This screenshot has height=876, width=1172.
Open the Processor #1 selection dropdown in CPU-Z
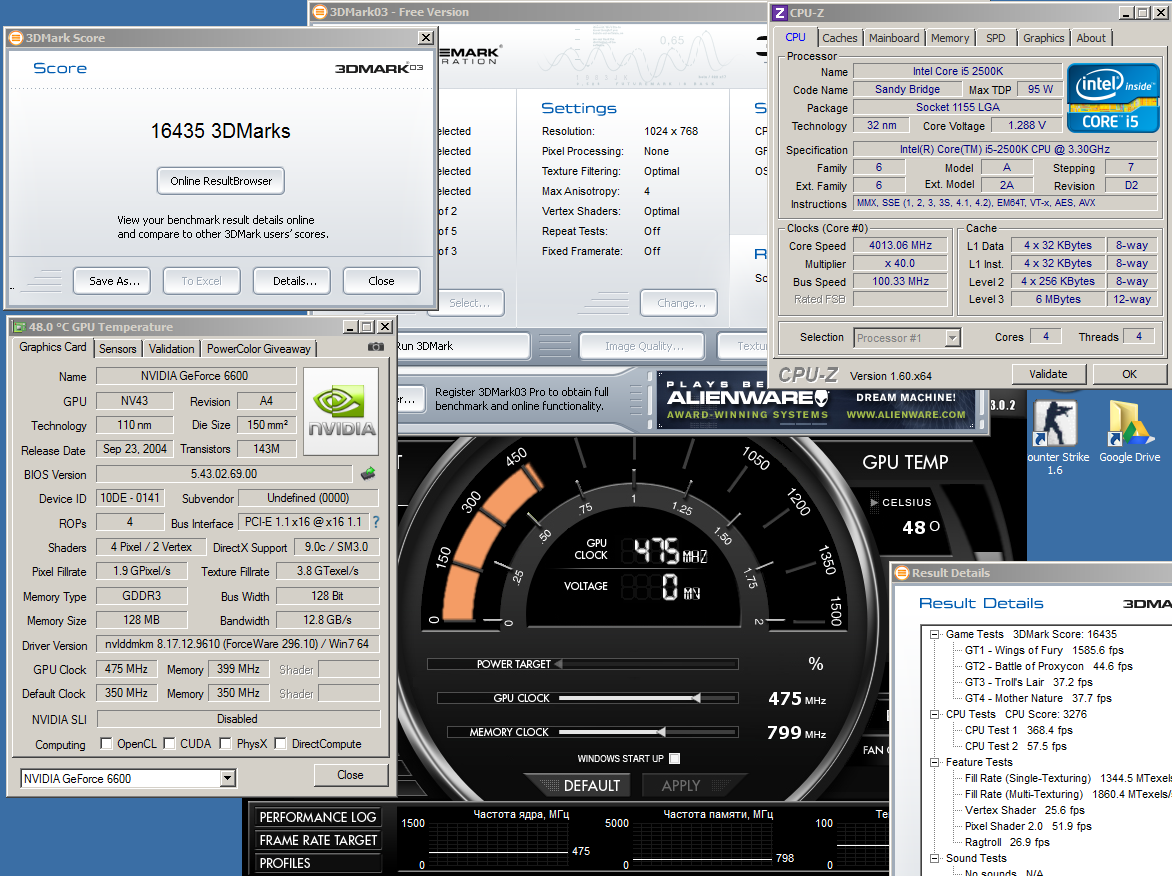point(952,338)
